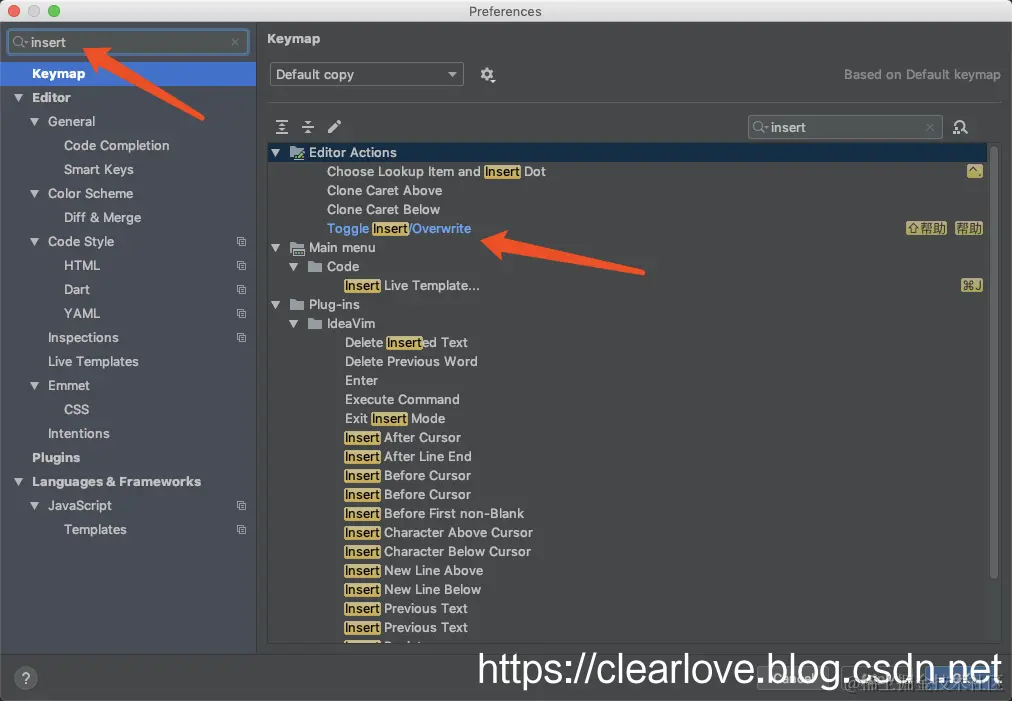The image size is (1012, 701).
Task: Collapse the Emmet sidebar node
Action: point(34,386)
